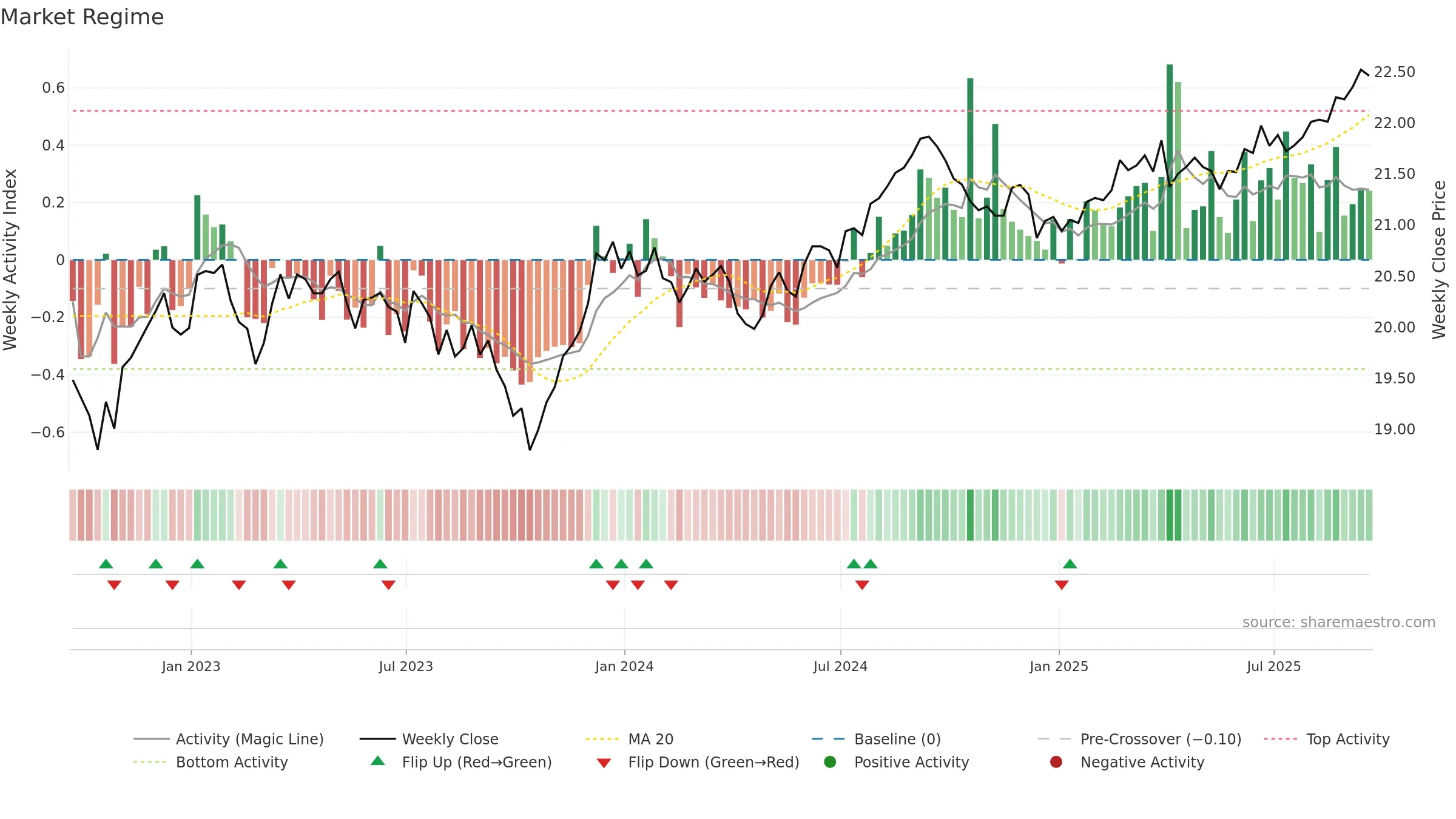
Task: Click the 19.00 price axis label
Action: pos(1394,429)
